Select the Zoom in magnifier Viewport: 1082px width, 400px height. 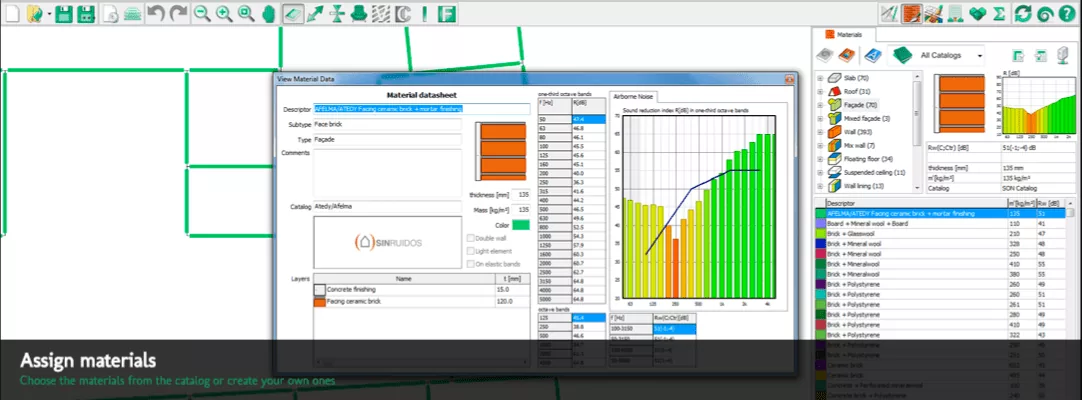click(224, 14)
